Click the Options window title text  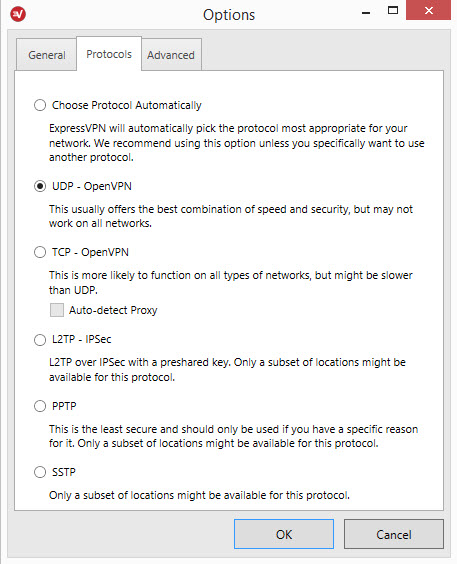[229, 15]
